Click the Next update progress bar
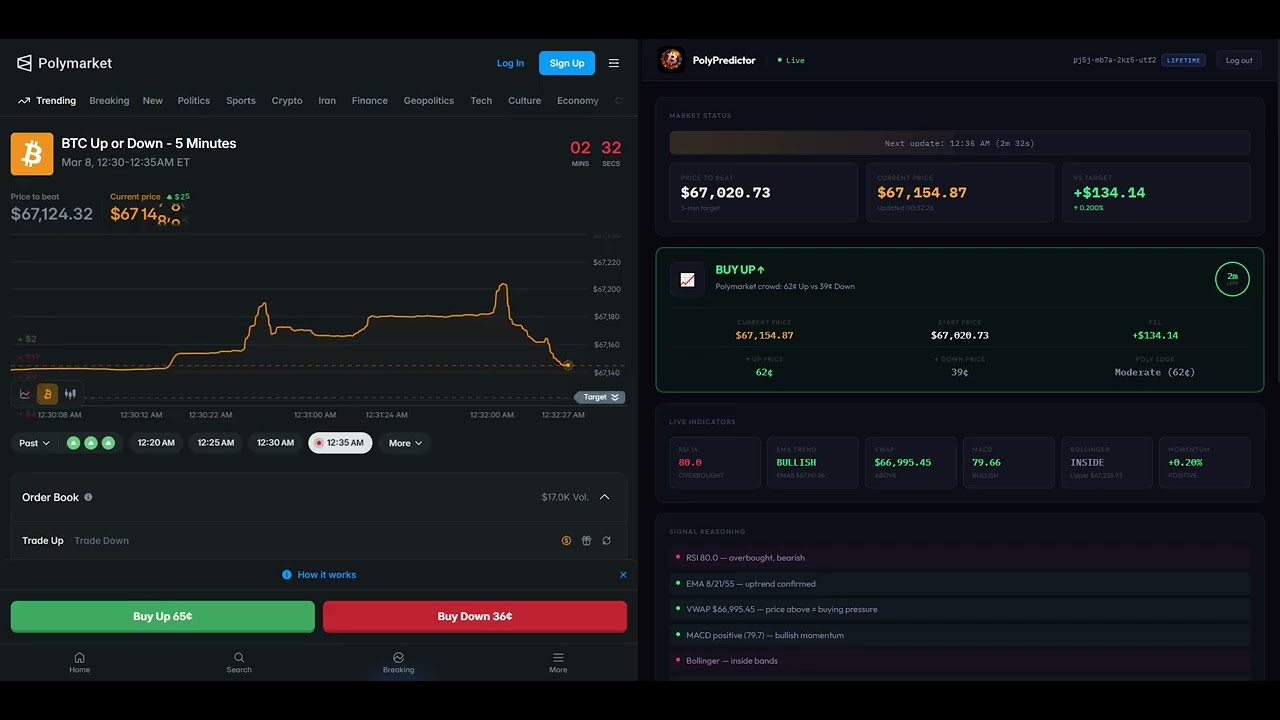The image size is (1280, 720). [960, 143]
